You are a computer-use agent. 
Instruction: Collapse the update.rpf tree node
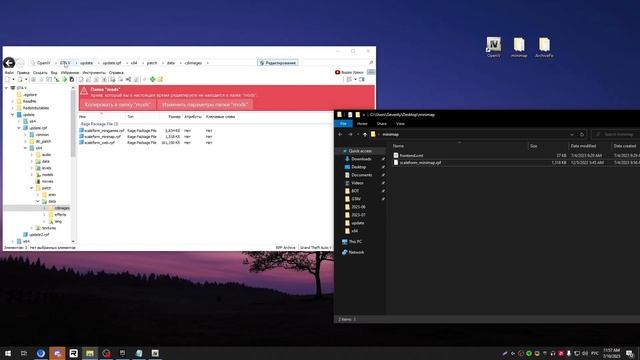(x=19, y=128)
